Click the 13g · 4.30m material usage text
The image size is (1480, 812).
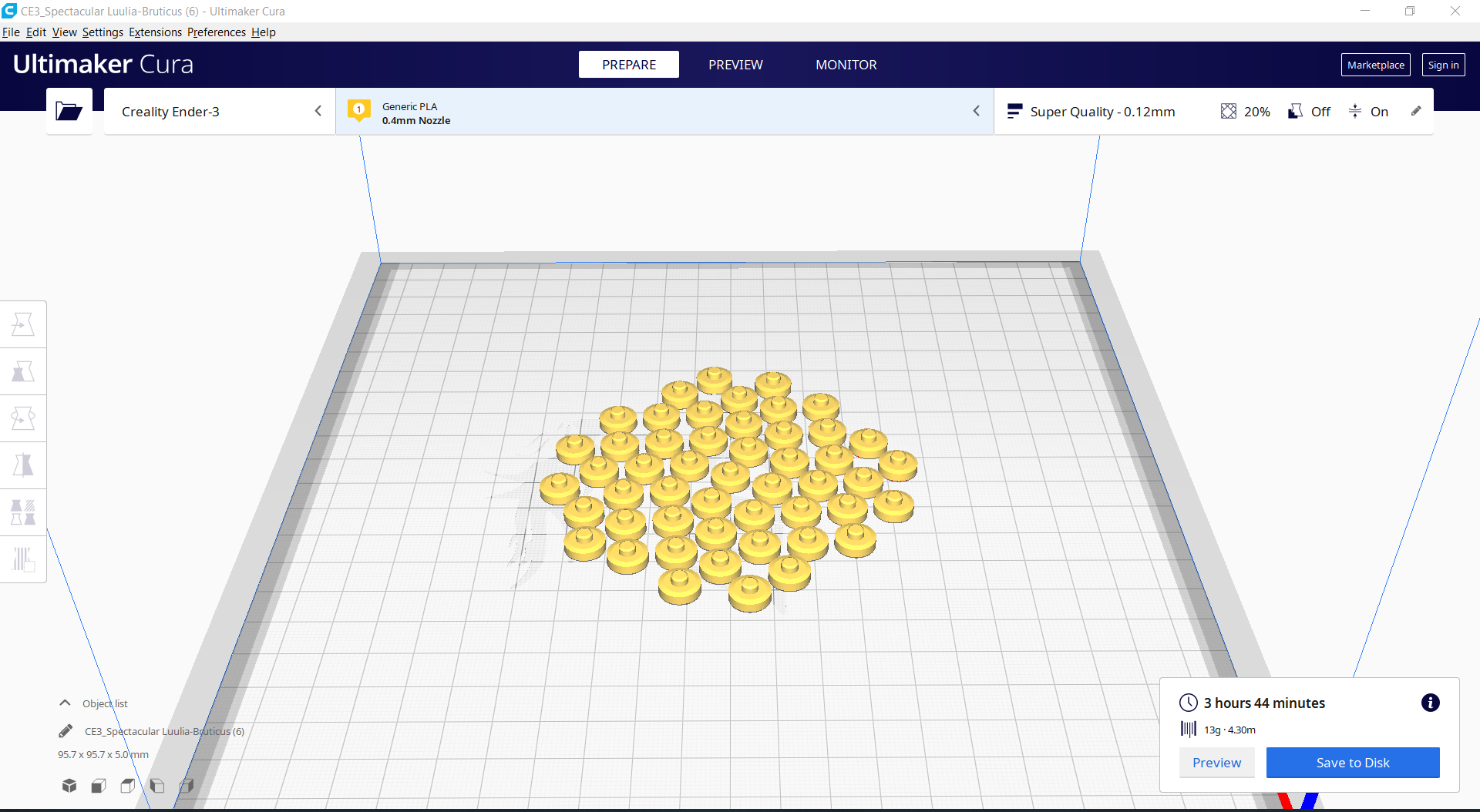click(1229, 730)
